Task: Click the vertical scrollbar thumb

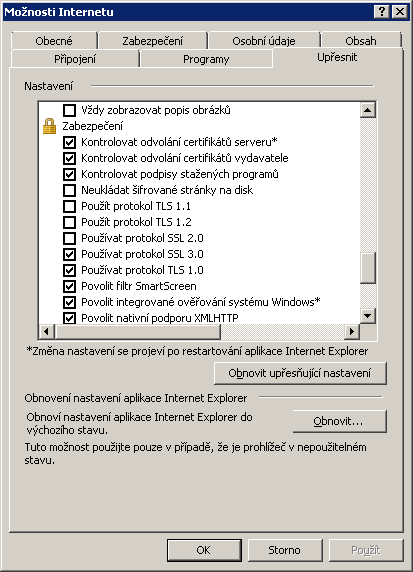Action: pos(368,267)
